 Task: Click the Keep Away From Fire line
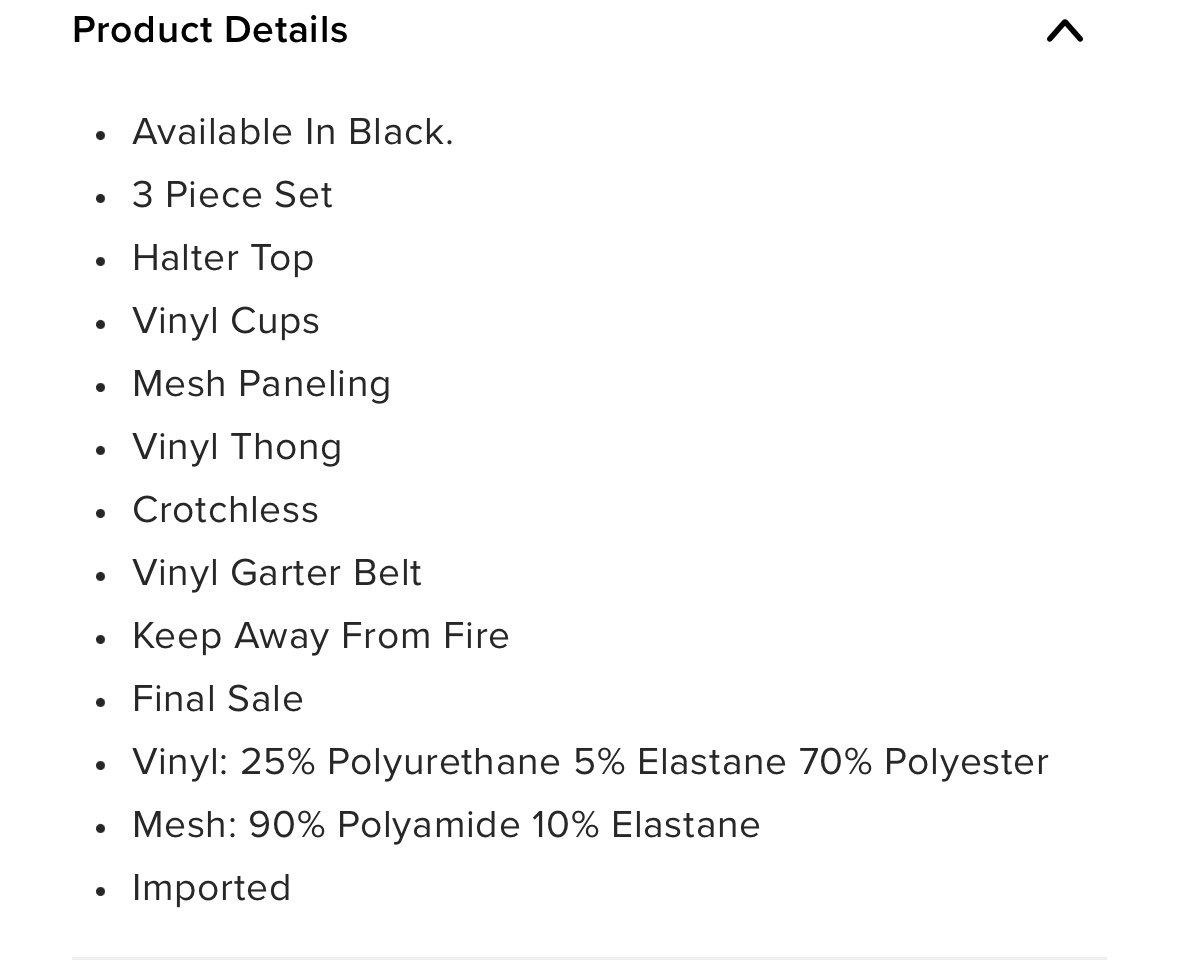coord(321,636)
